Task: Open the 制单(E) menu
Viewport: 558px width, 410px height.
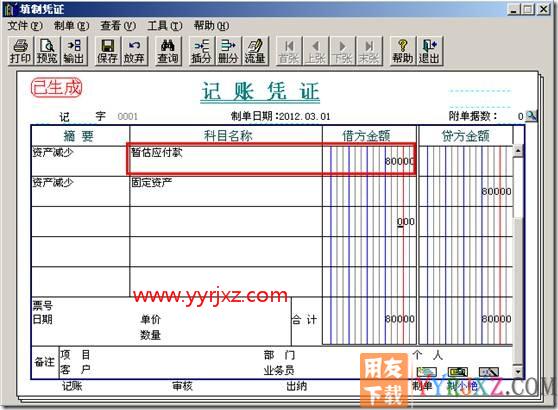Action: click(71, 26)
